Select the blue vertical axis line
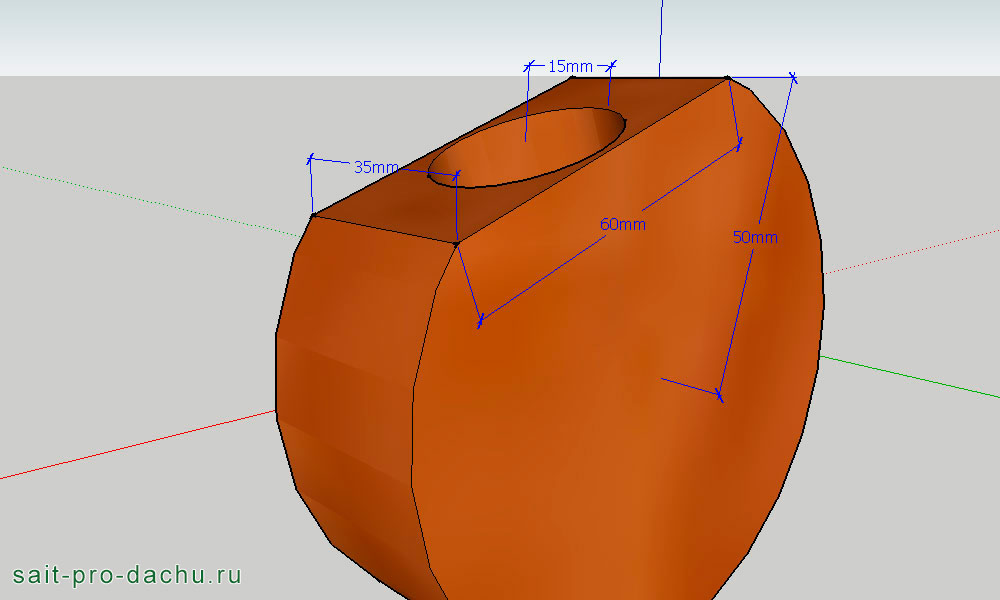 pos(660,35)
